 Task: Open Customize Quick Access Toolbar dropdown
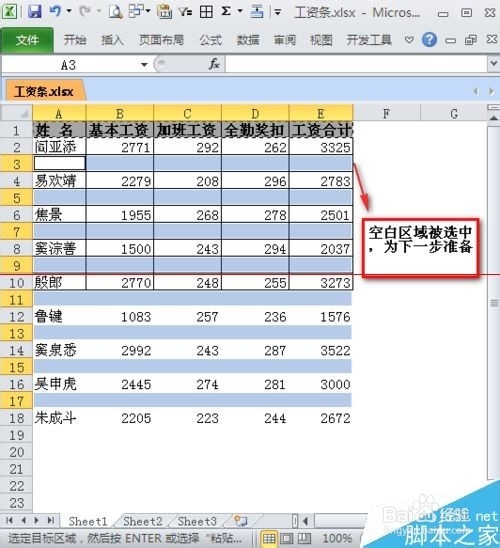[x=278, y=13]
